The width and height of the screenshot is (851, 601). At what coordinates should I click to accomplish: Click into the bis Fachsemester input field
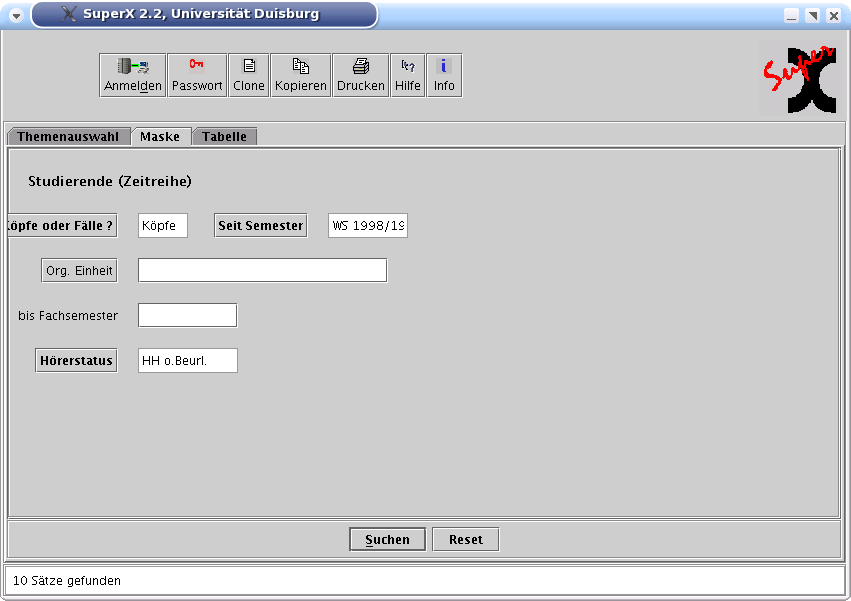point(187,316)
